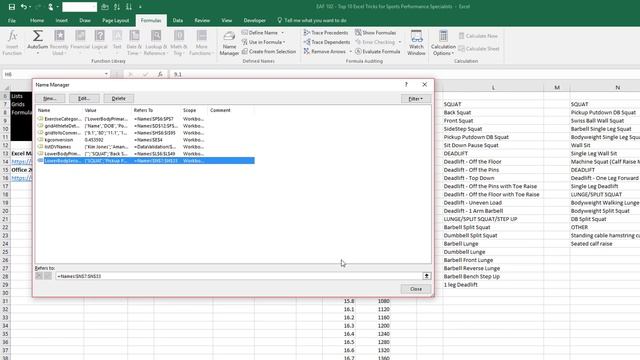Click Evaluate Formula
640x360 pixels.
click(x=377, y=51)
